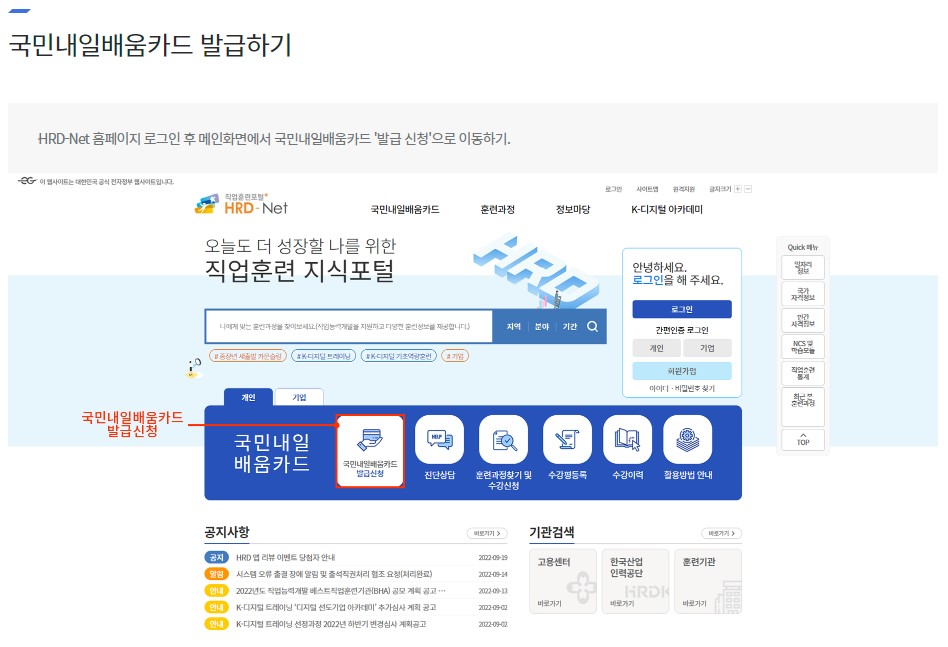Click the magnifier search icon
This screenshot has height=647, width=948.
pyautogui.click(x=592, y=327)
